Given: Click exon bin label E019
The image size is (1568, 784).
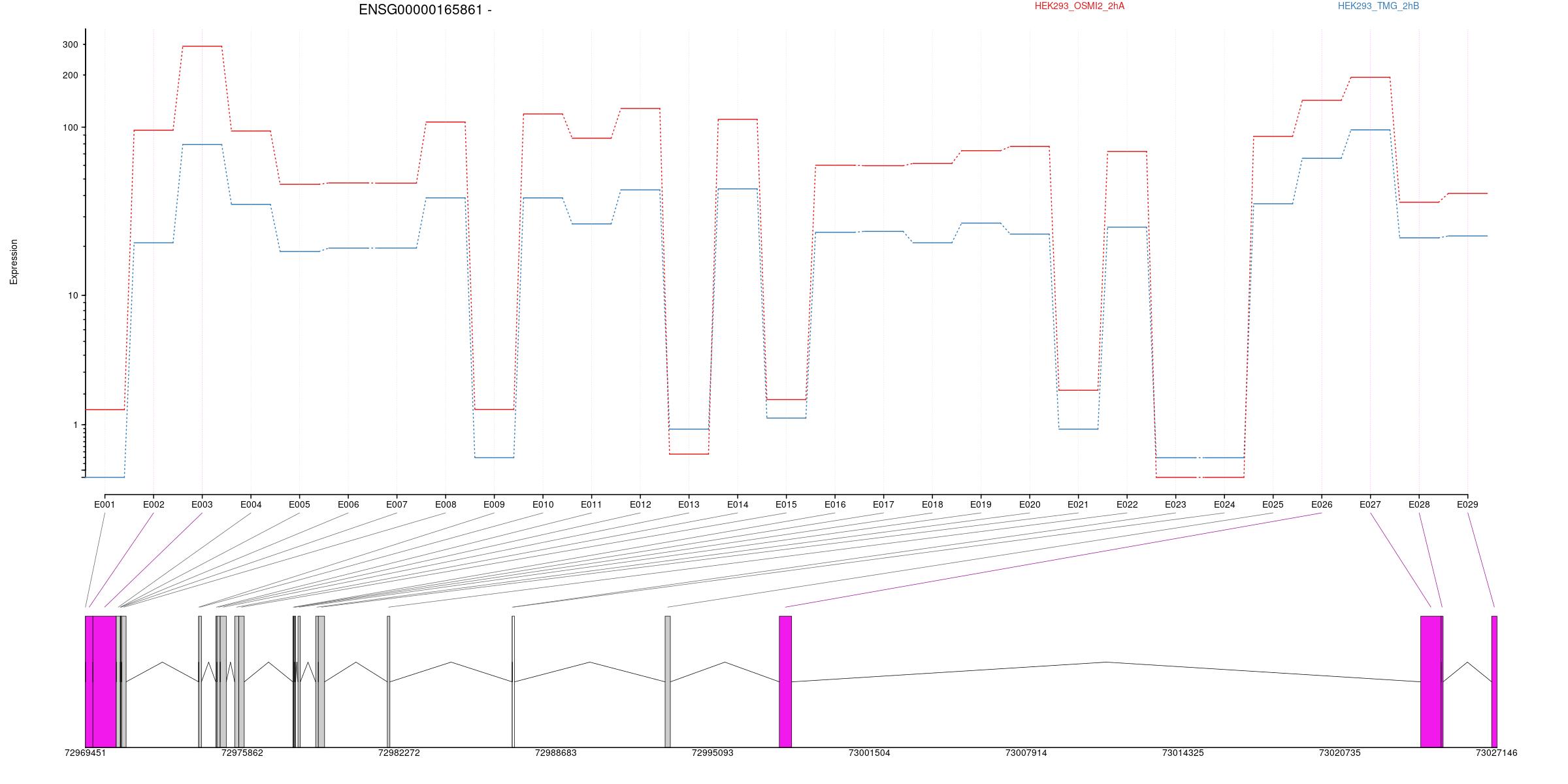Looking at the screenshot, I should click(x=981, y=504).
